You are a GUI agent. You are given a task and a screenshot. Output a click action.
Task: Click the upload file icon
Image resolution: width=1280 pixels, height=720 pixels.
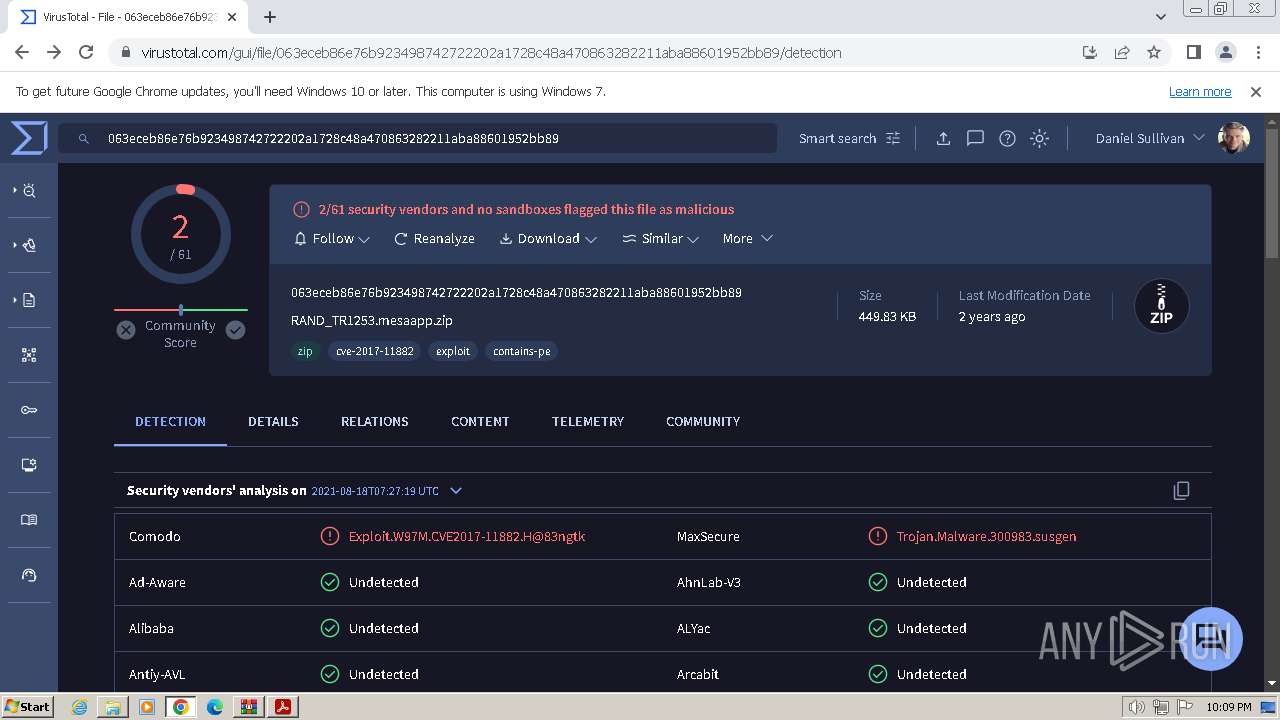tap(943, 138)
